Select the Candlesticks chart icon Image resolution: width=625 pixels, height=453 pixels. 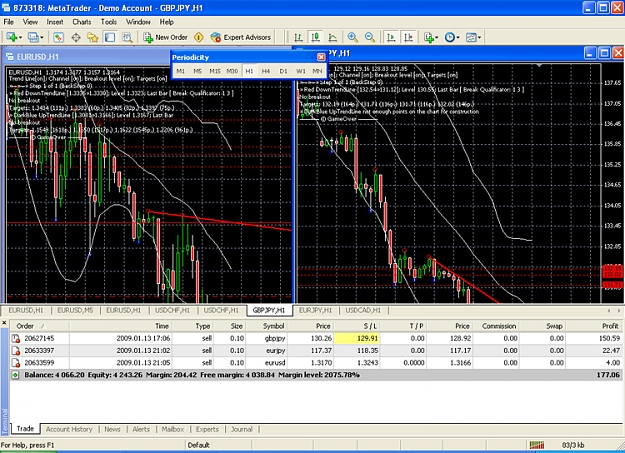pyautogui.click(x=315, y=37)
